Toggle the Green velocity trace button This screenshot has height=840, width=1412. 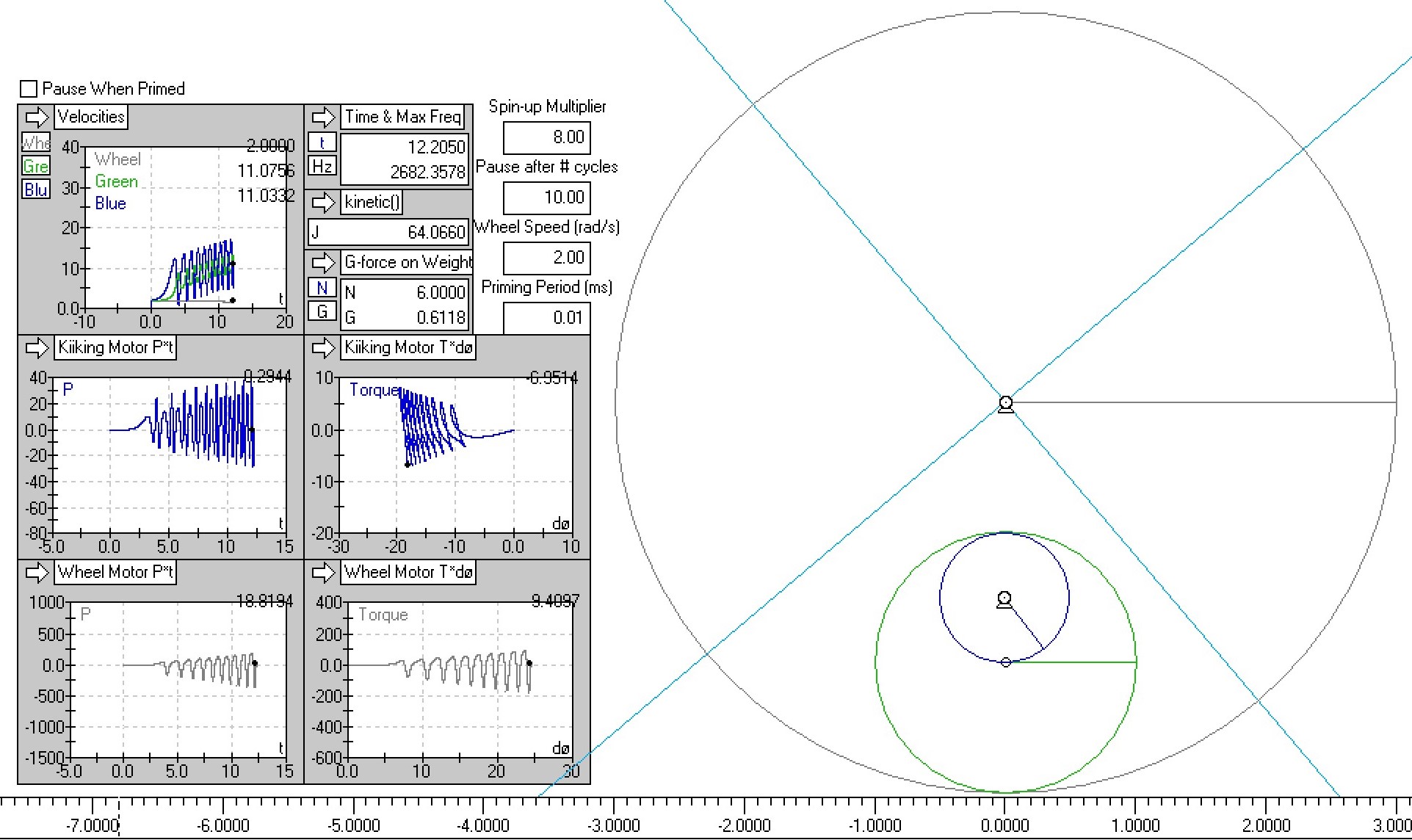point(36,166)
